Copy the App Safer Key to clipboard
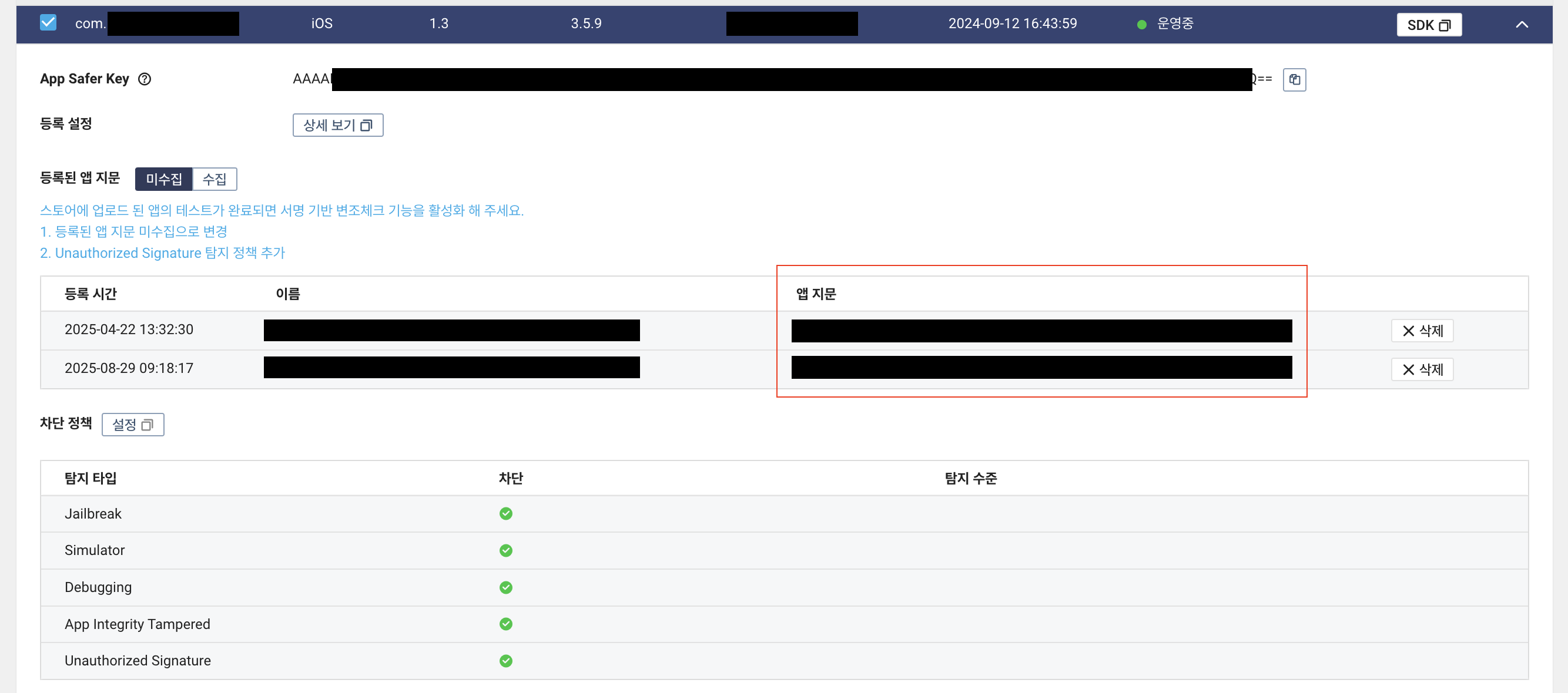This screenshot has width=1568, height=693. (1294, 80)
